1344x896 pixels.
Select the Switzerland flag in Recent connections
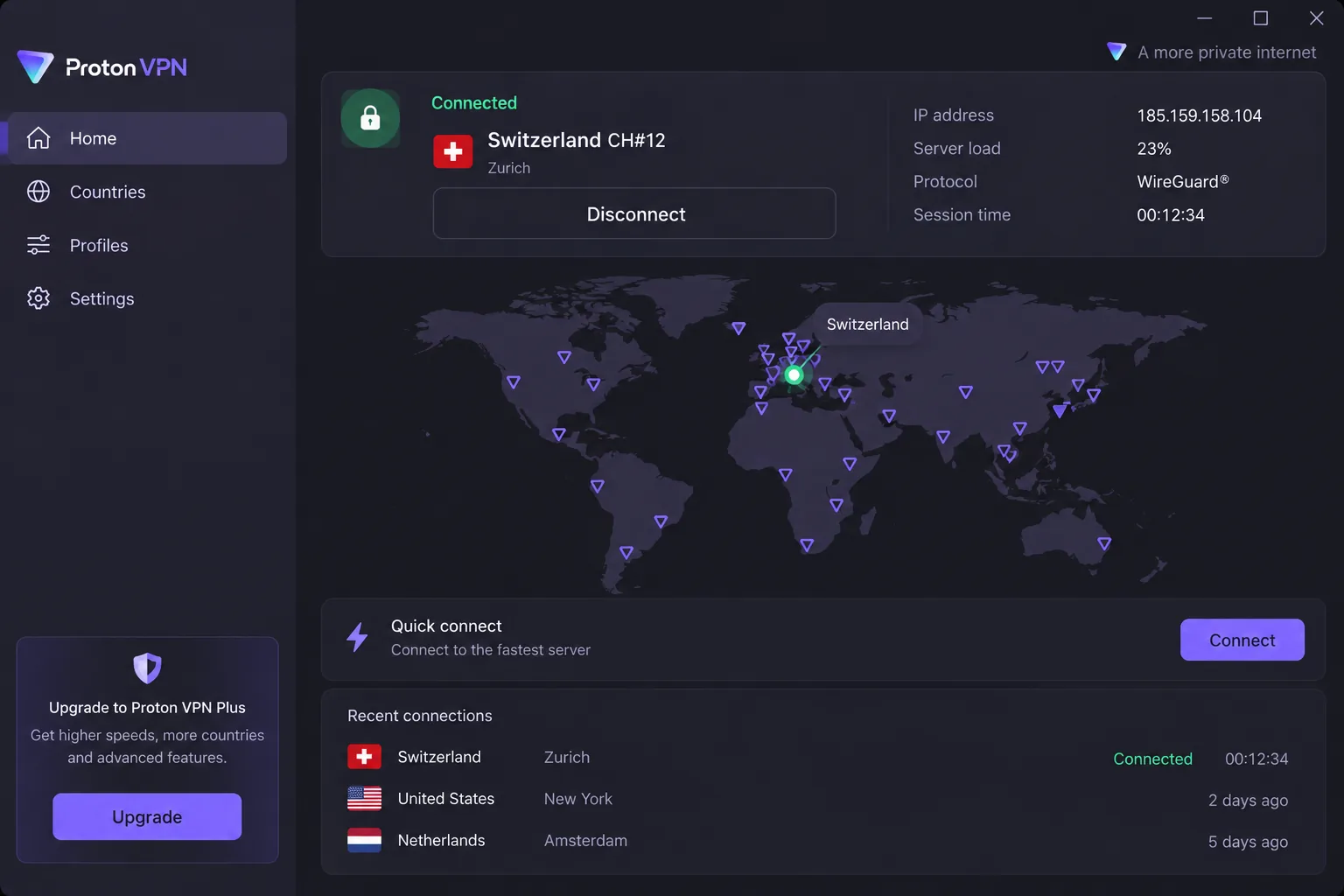tap(364, 757)
